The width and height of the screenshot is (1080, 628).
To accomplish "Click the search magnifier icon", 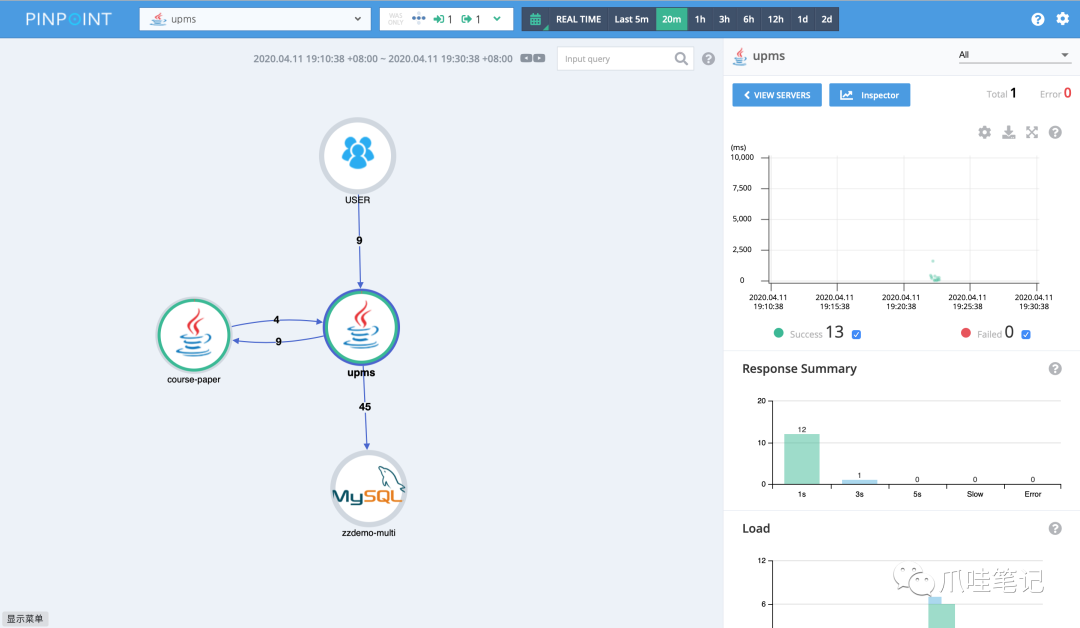I will pyautogui.click(x=681, y=59).
